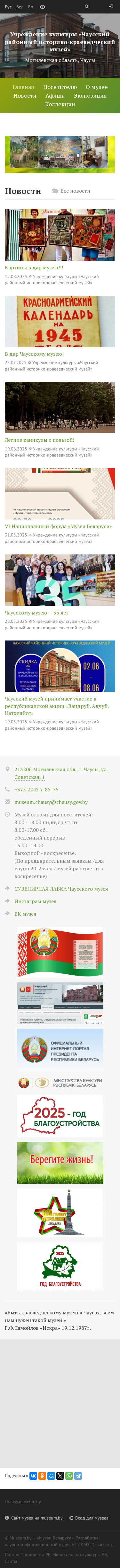This screenshot has height=1568, width=120.
Task: Switch language to En
Action: click(31, 7)
